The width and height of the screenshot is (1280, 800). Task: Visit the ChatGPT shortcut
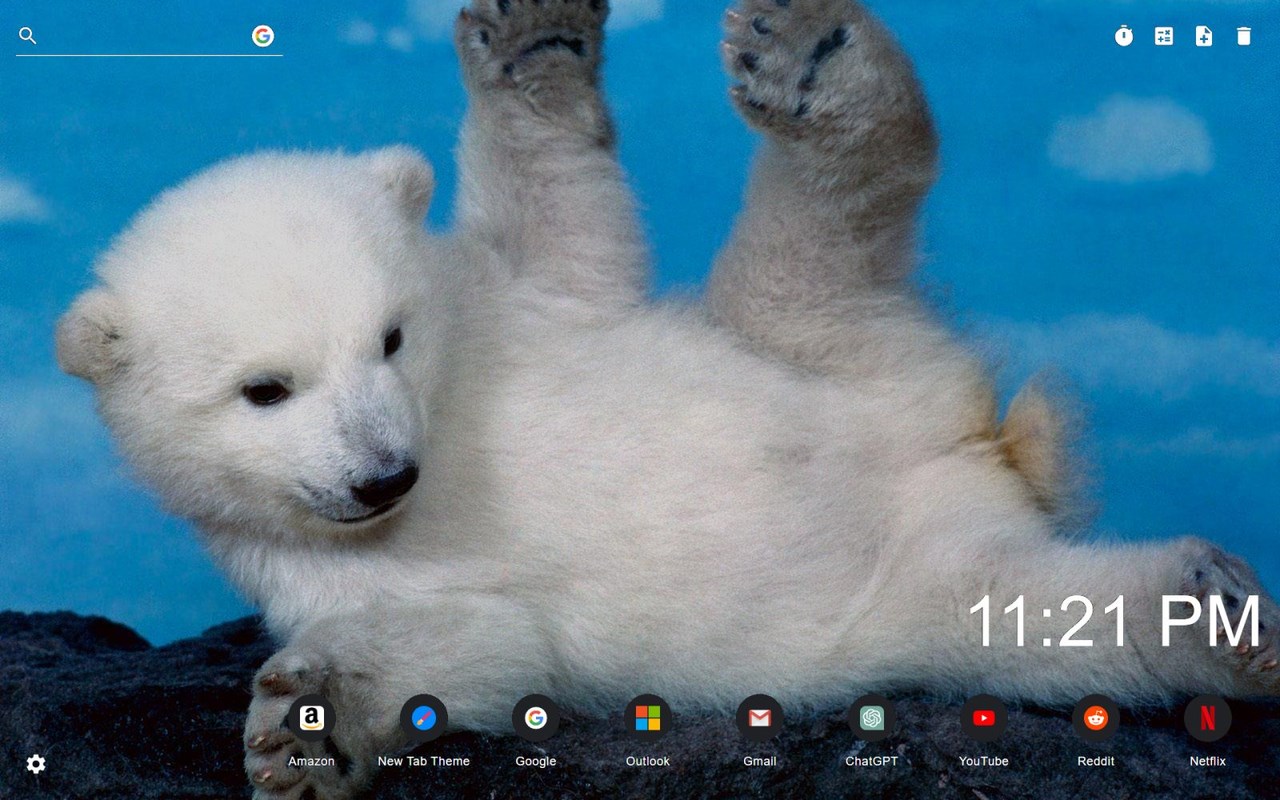tap(872, 718)
